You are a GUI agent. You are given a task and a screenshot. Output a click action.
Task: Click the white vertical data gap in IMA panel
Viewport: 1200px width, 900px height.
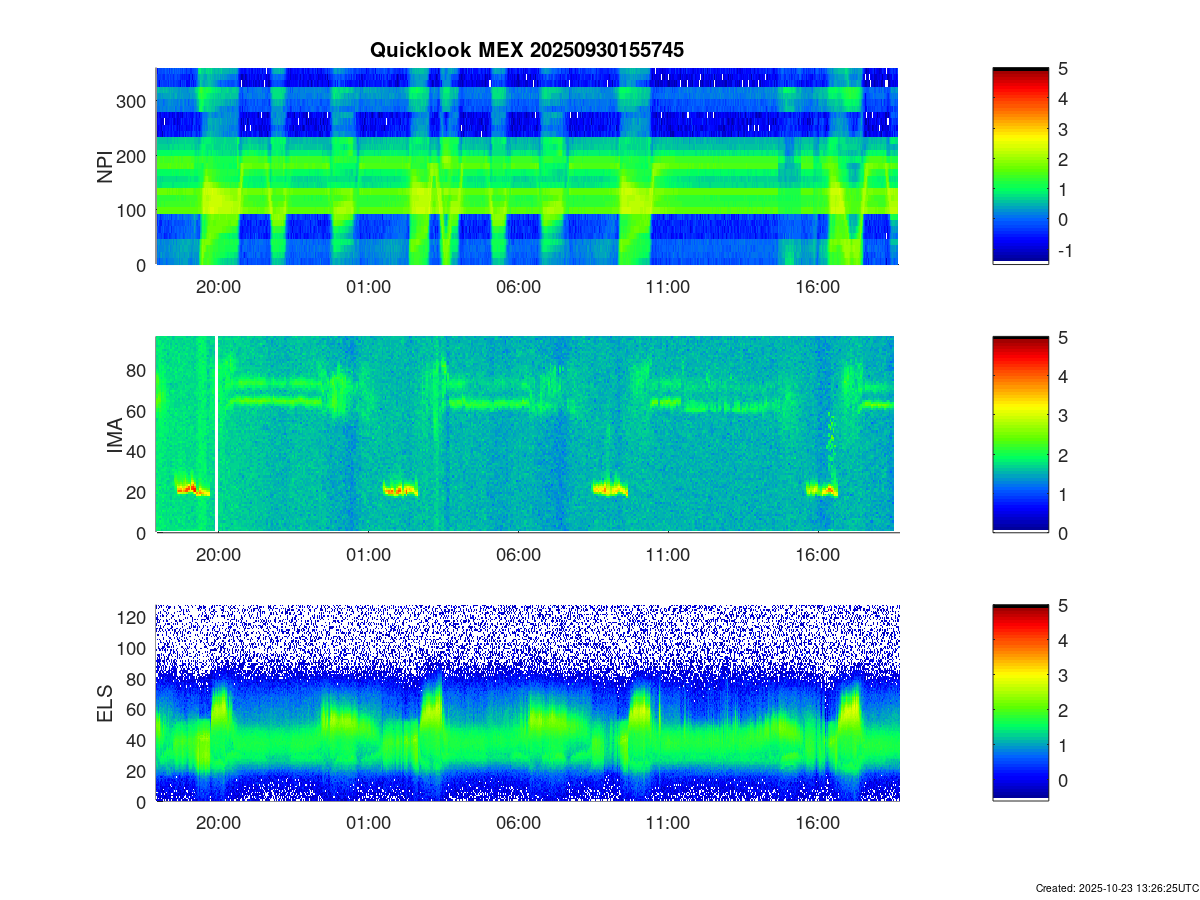[217, 435]
